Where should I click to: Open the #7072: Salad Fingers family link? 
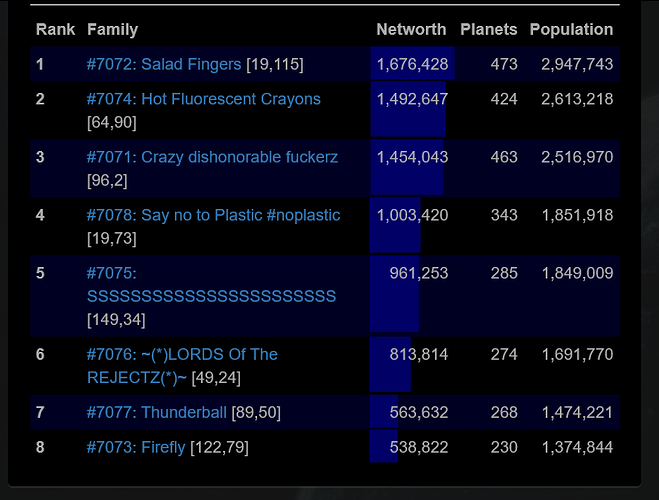tap(164, 64)
